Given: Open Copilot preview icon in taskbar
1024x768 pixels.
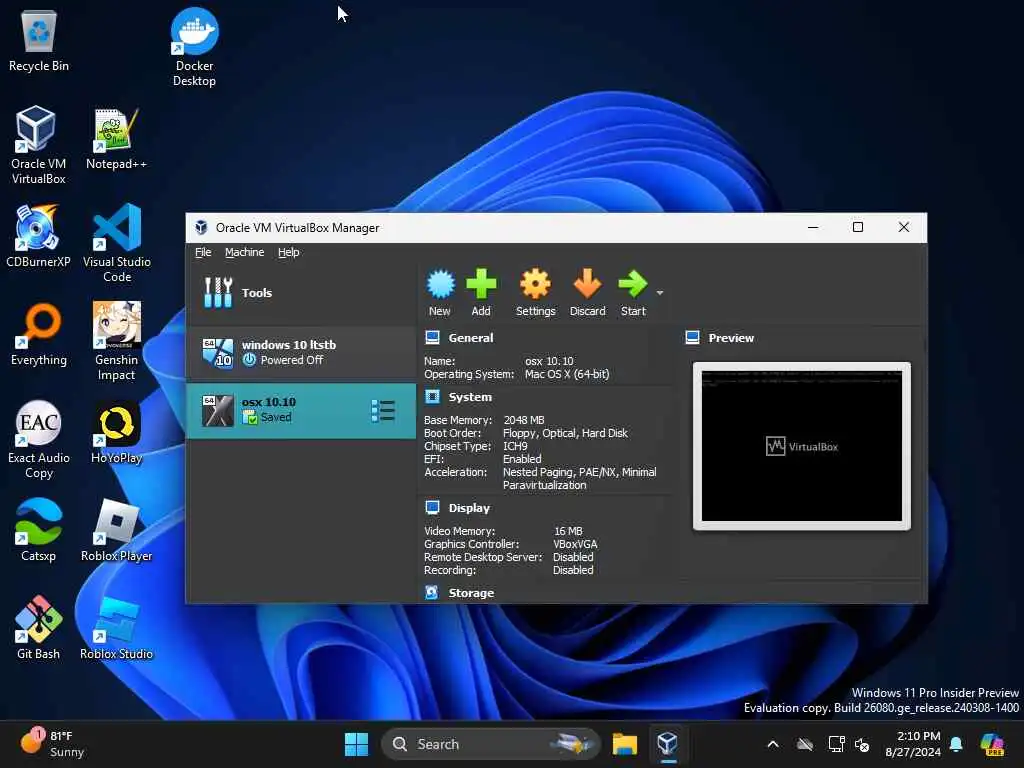Looking at the screenshot, I should point(992,744).
